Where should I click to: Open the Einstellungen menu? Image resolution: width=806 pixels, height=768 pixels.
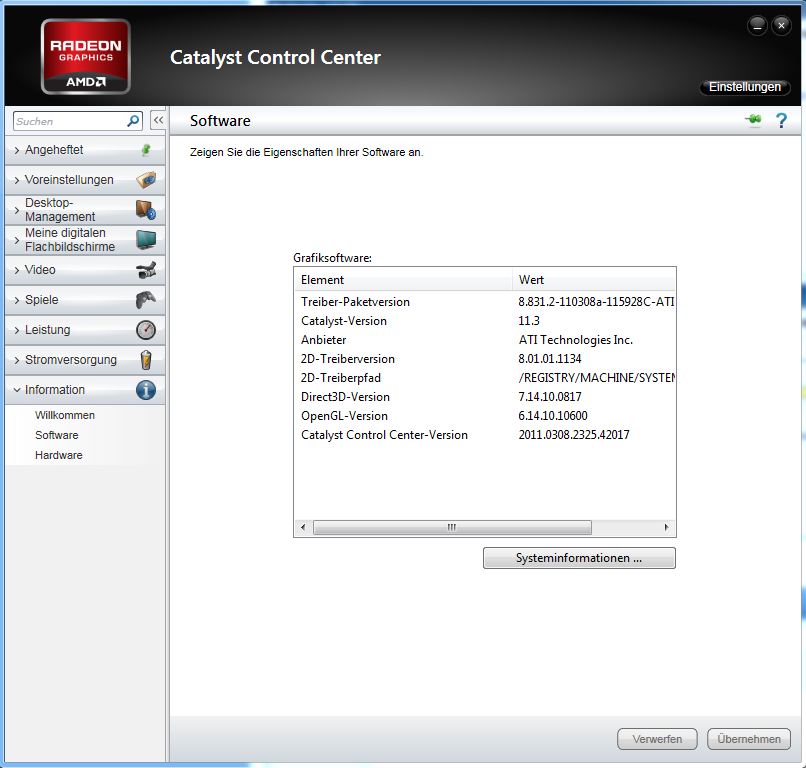744,87
